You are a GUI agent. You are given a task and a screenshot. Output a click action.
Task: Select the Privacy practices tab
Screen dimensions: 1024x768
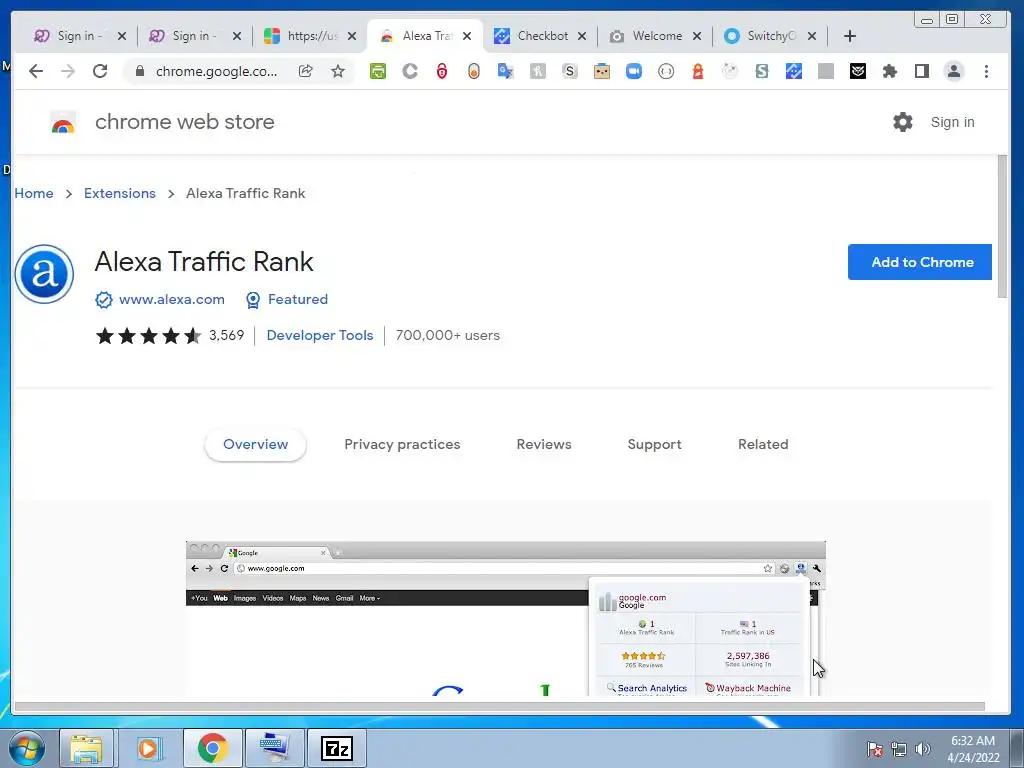pos(402,445)
